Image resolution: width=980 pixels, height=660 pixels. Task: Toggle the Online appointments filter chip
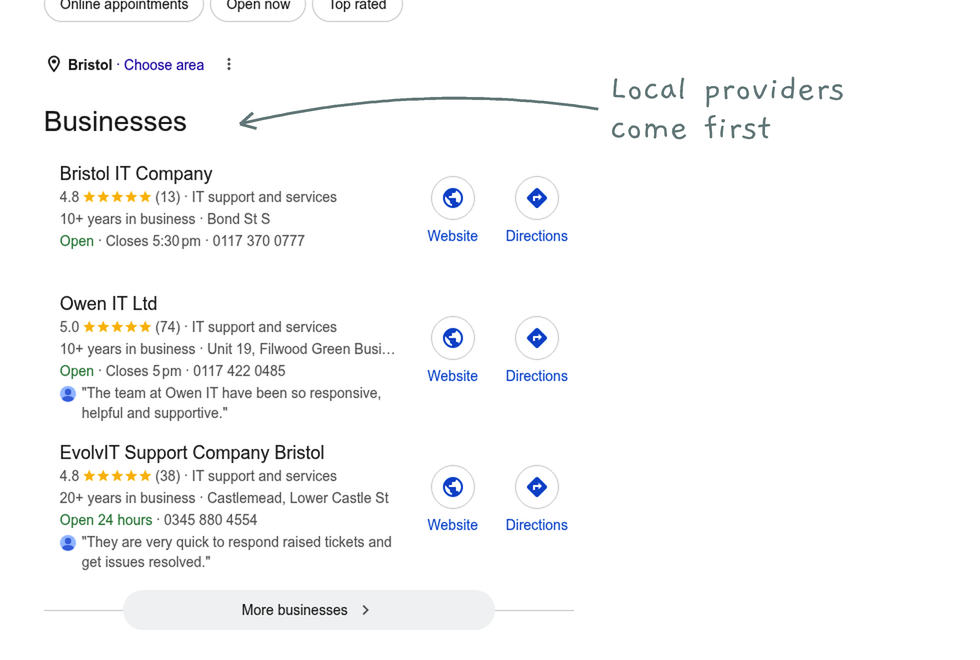click(x=124, y=6)
